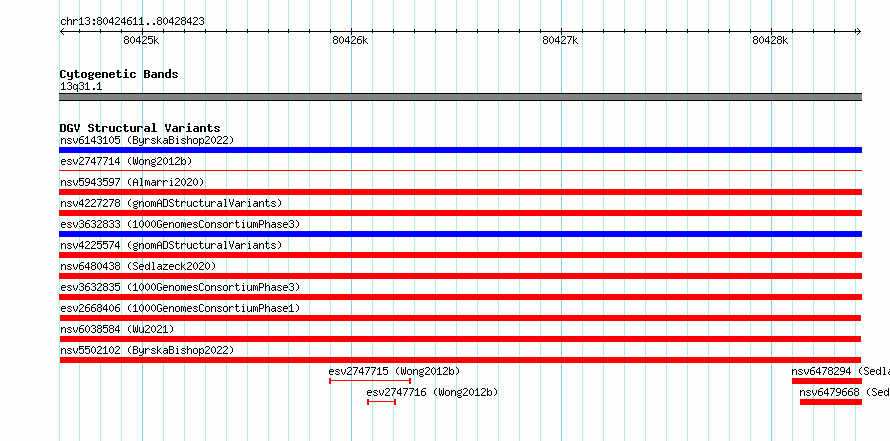The height and width of the screenshot is (441, 890).
Task: Click the nsv4225574 gnomADStructuralVariants label
Action: point(171,245)
